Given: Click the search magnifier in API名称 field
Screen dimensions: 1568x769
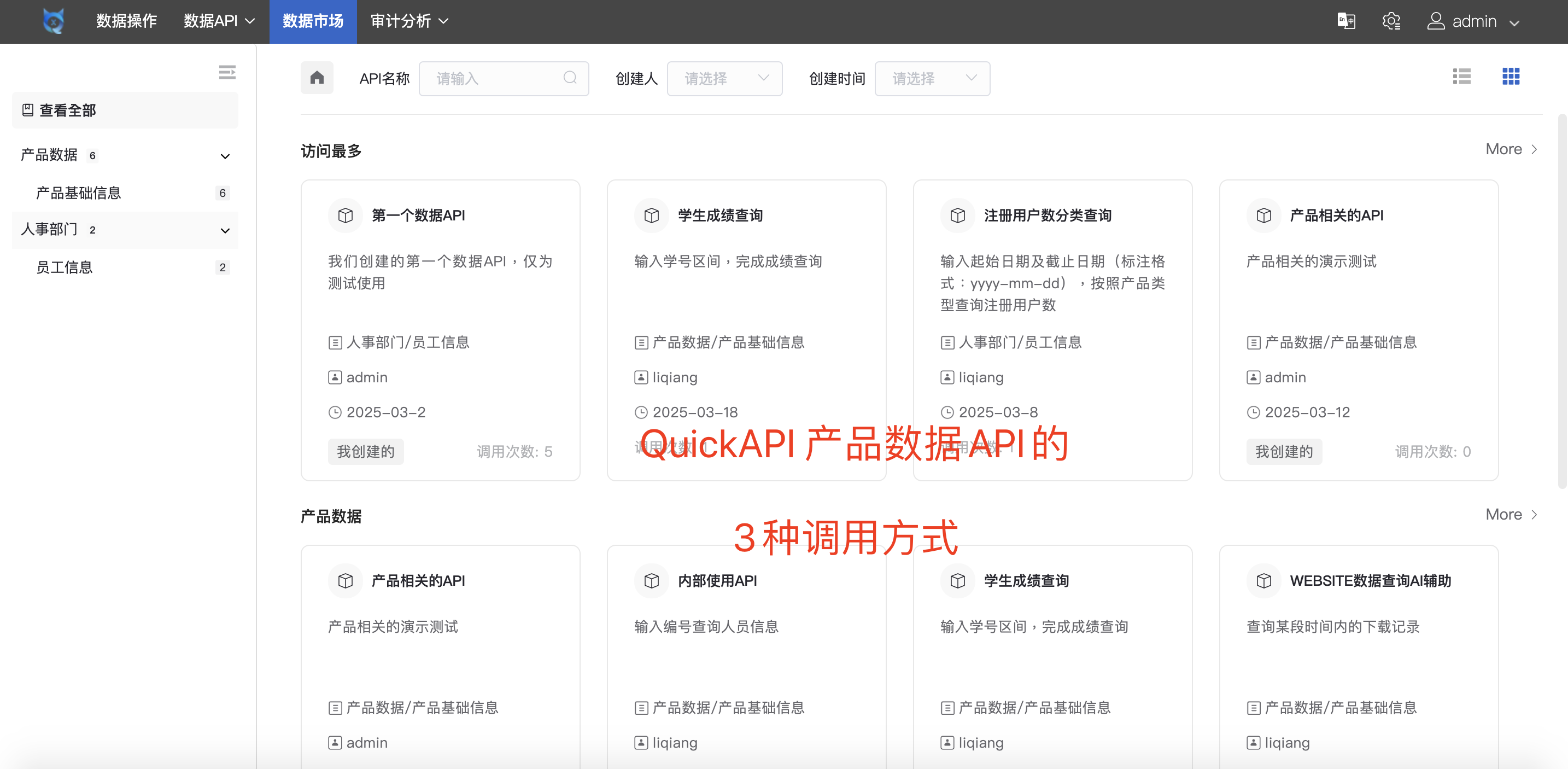Looking at the screenshot, I should point(570,78).
